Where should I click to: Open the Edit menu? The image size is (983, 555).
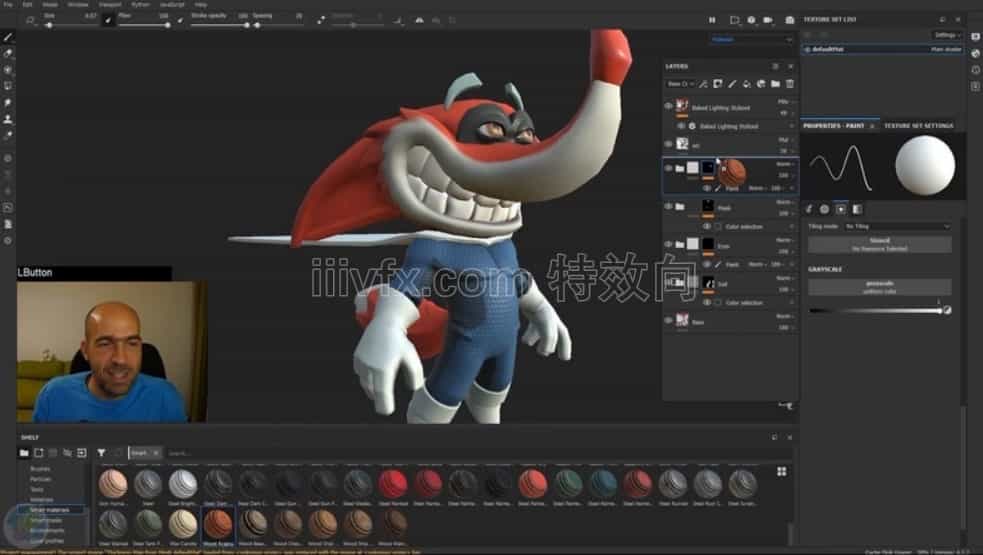28,4
